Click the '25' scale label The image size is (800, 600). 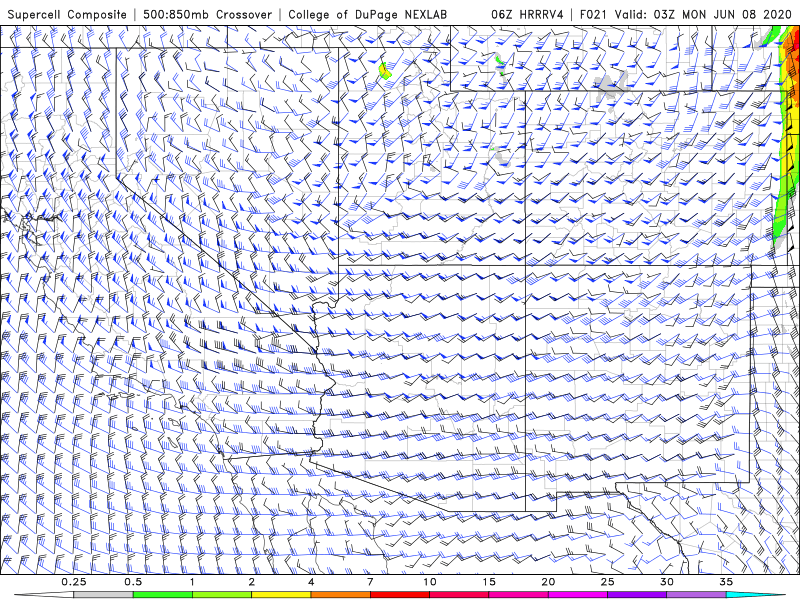[x=607, y=582]
